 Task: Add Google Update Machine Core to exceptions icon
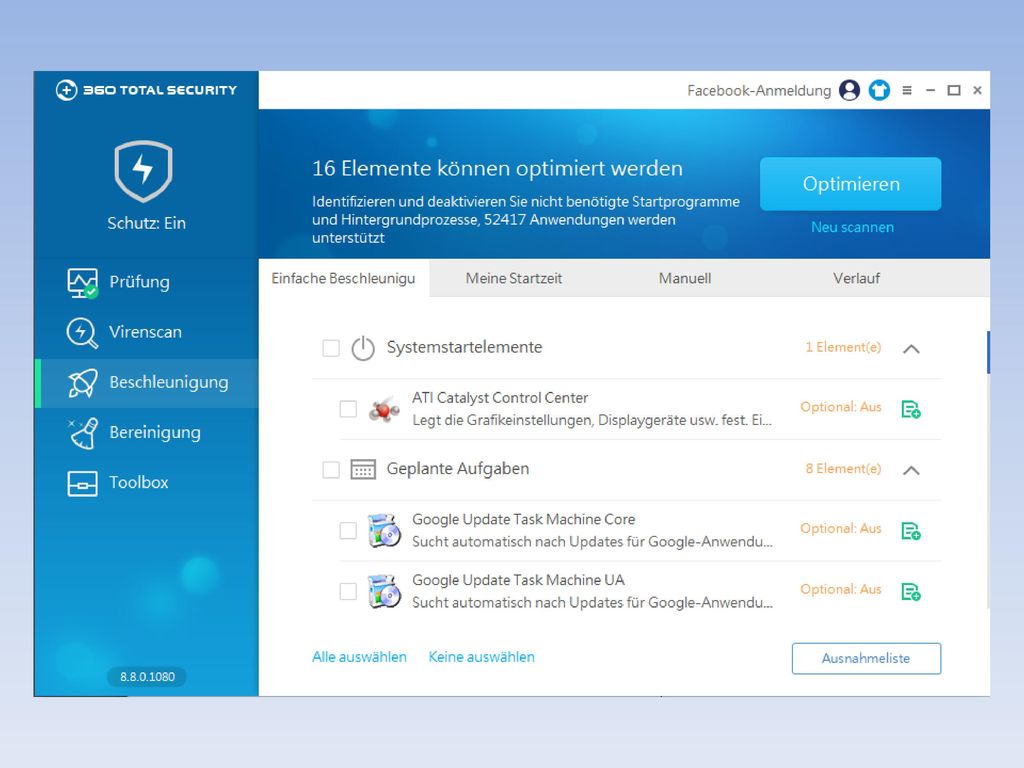pyautogui.click(x=911, y=531)
